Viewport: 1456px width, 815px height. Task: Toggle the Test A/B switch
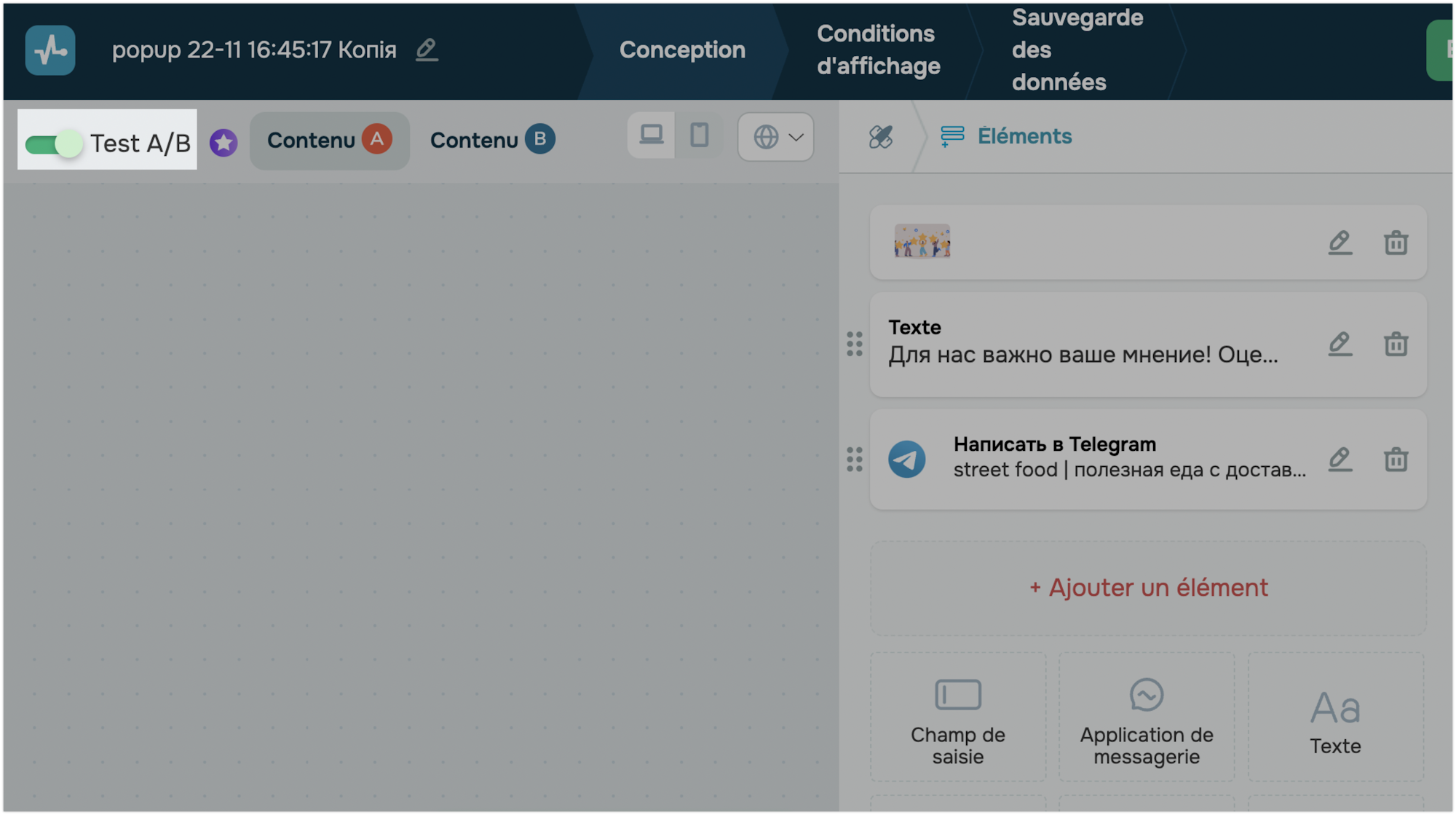click(54, 143)
